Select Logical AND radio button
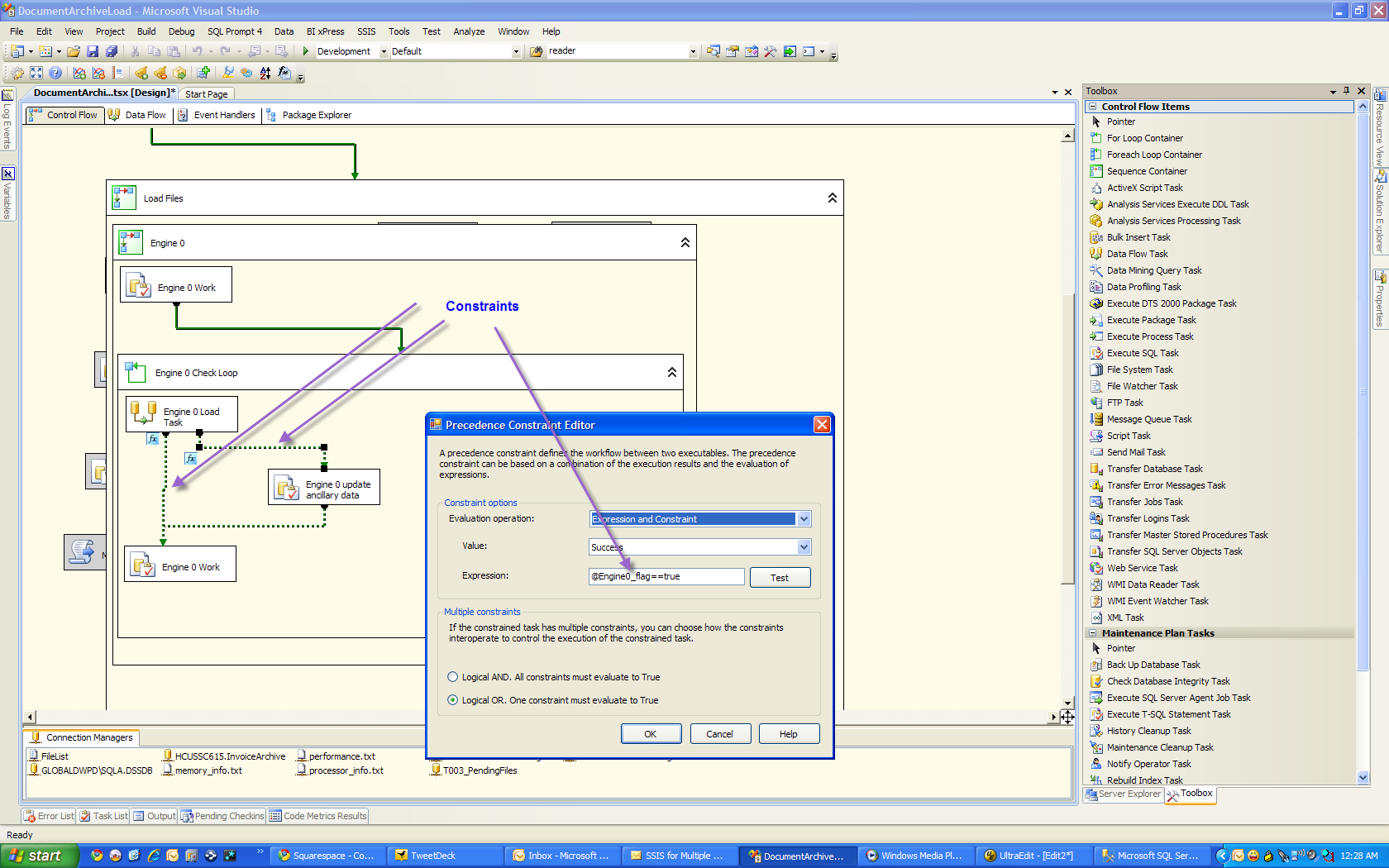 click(x=452, y=677)
